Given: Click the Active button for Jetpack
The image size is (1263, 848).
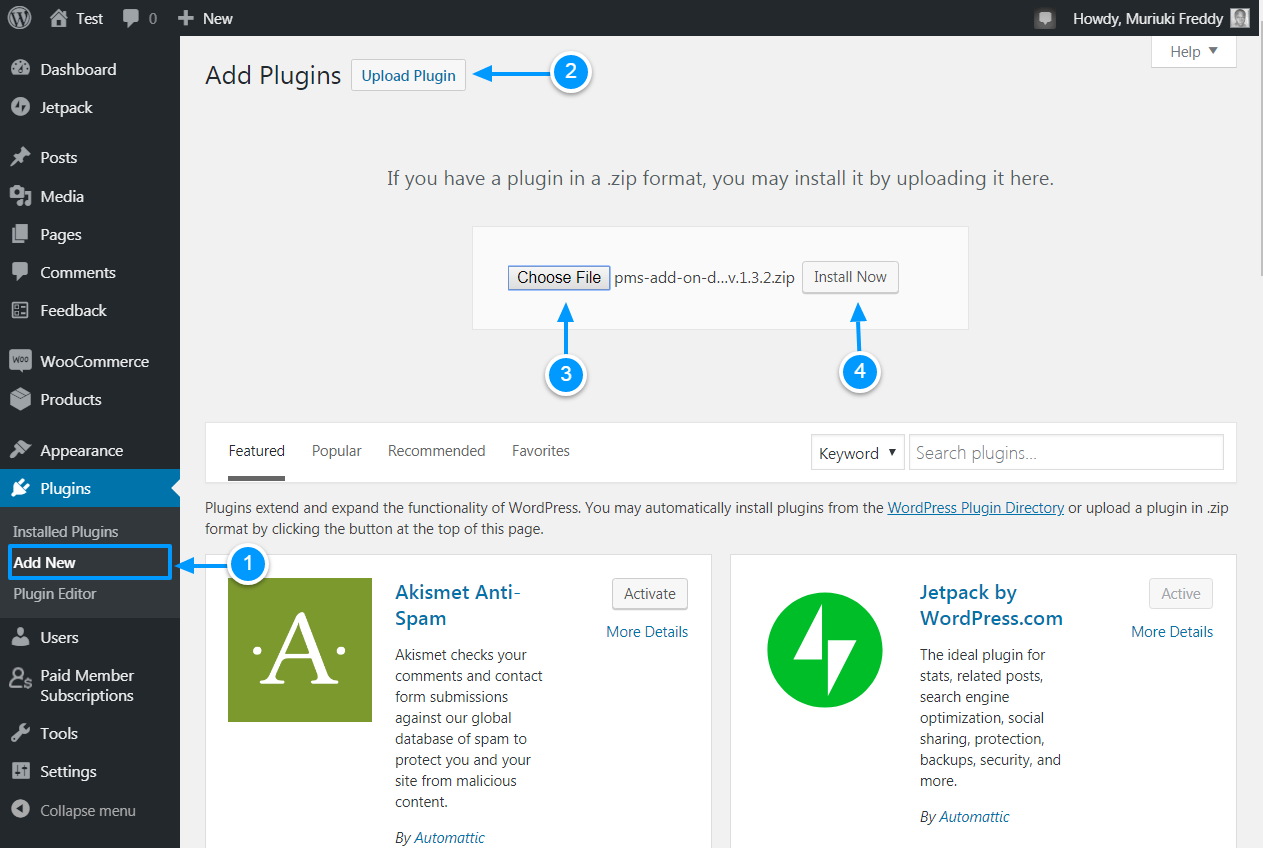Looking at the screenshot, I should (x=1181, y=593).
